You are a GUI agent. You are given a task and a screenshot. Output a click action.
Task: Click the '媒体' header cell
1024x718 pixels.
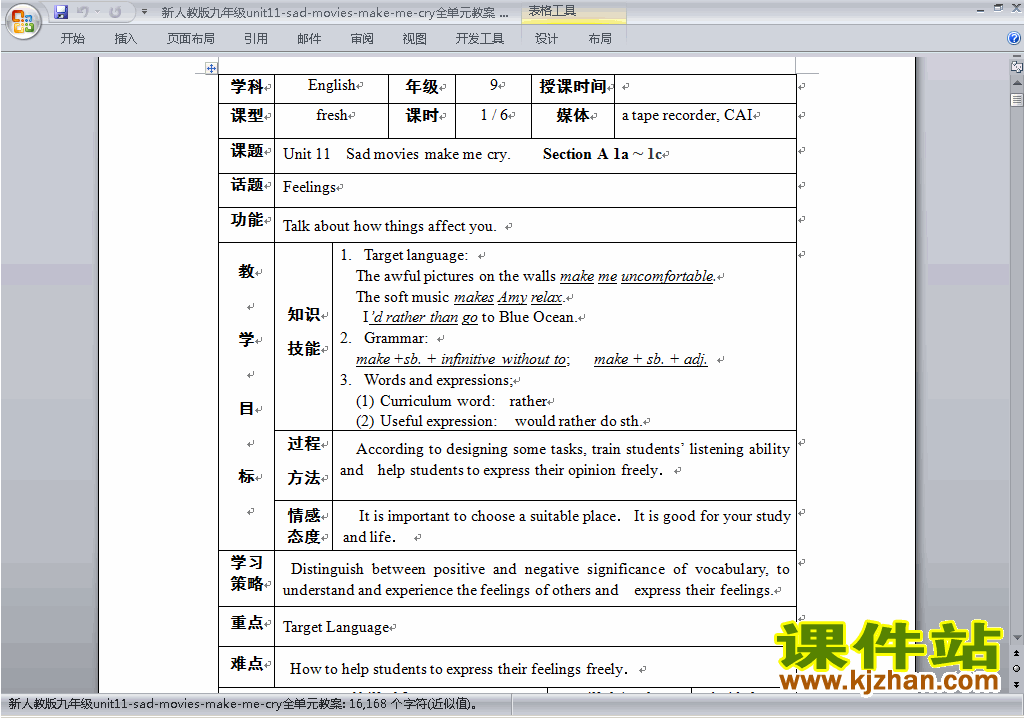(573, 120)
